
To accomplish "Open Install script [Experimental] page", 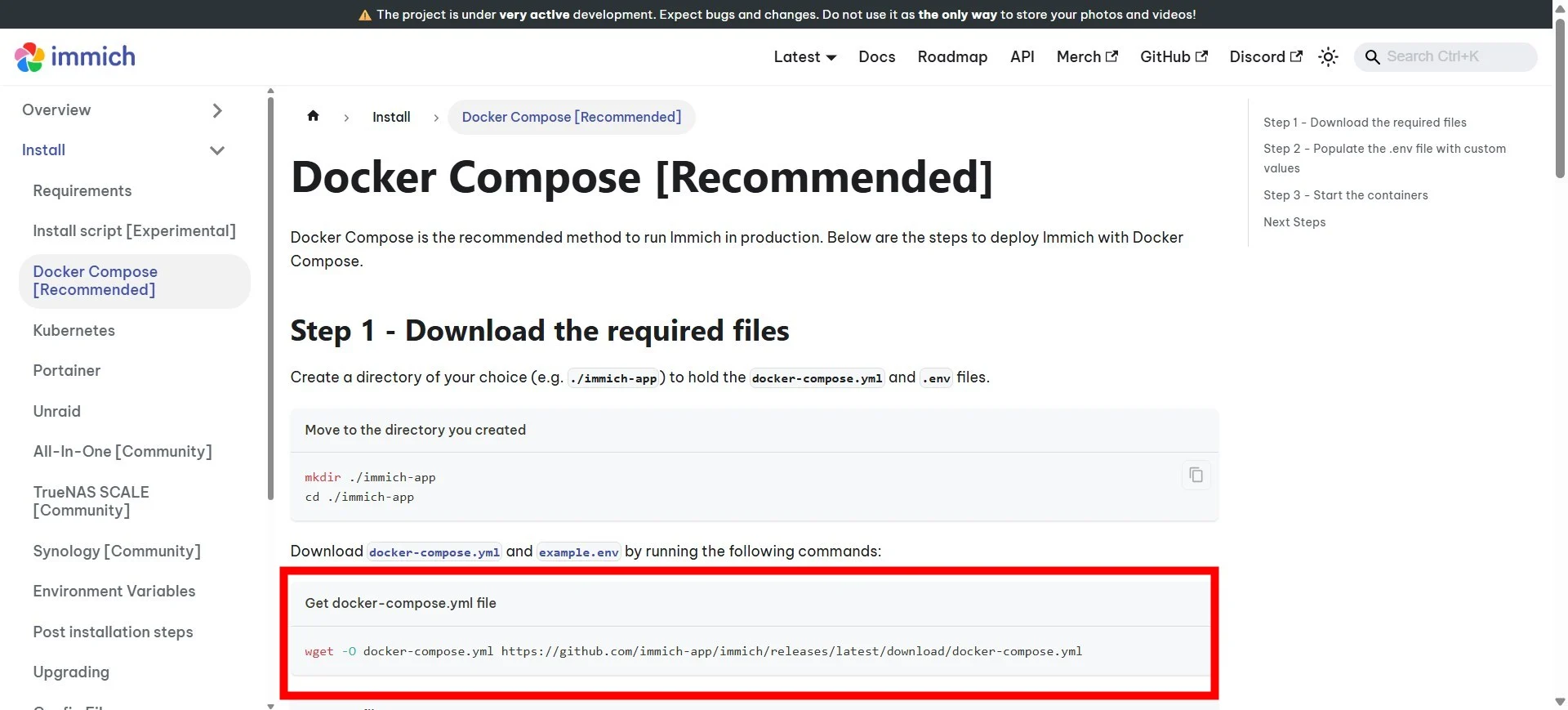I will click(134, 231).
